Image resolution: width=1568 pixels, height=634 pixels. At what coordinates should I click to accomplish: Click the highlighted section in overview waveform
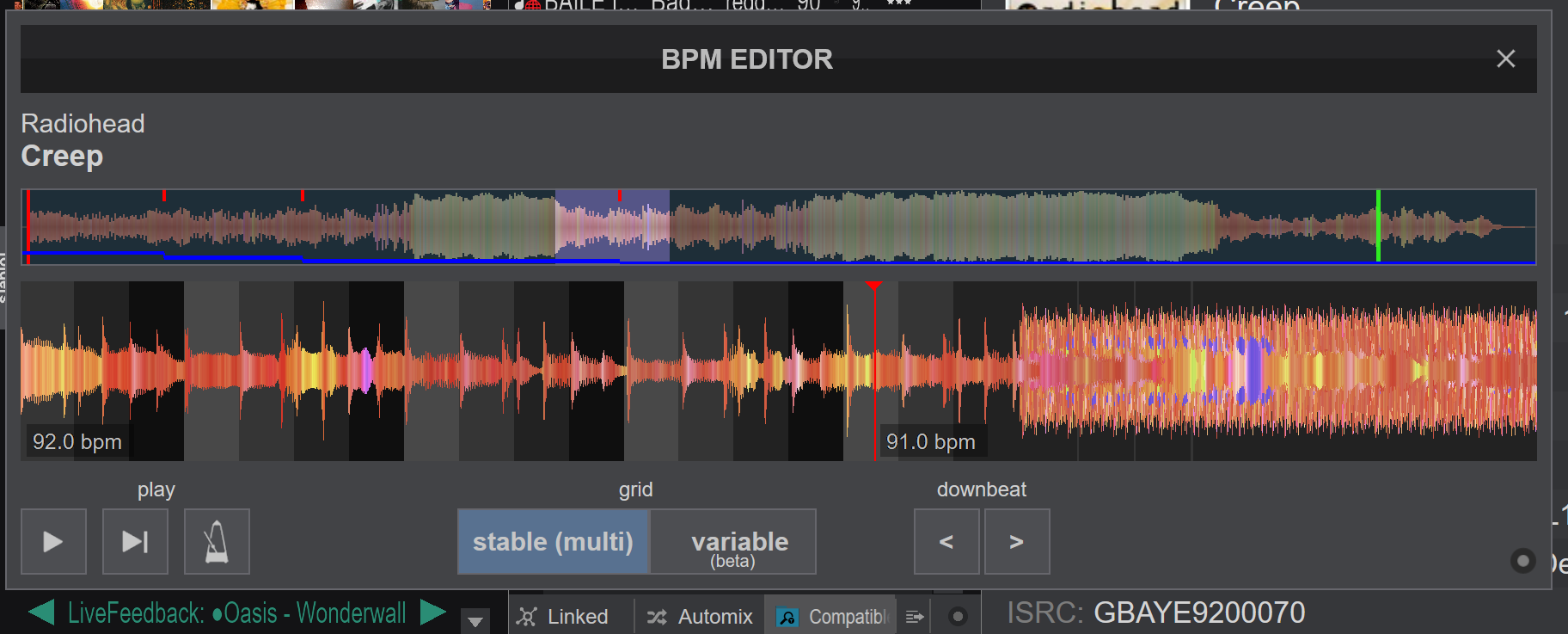pyautogui.click(x=611, y=225)
